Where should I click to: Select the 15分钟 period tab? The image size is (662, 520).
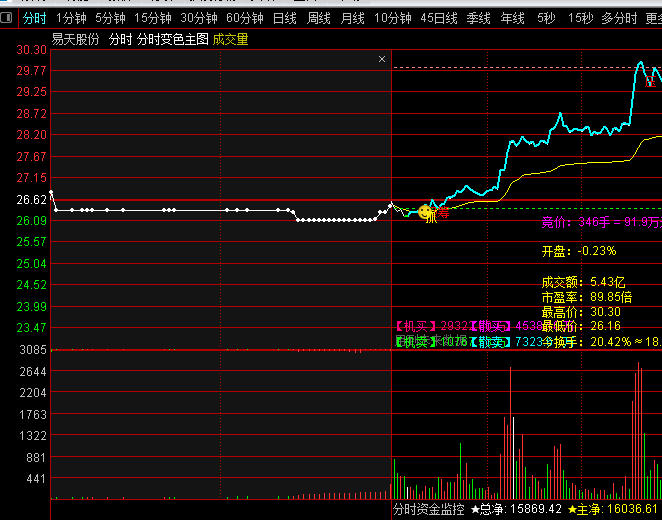pyautogui.click(x=153, y=18)
